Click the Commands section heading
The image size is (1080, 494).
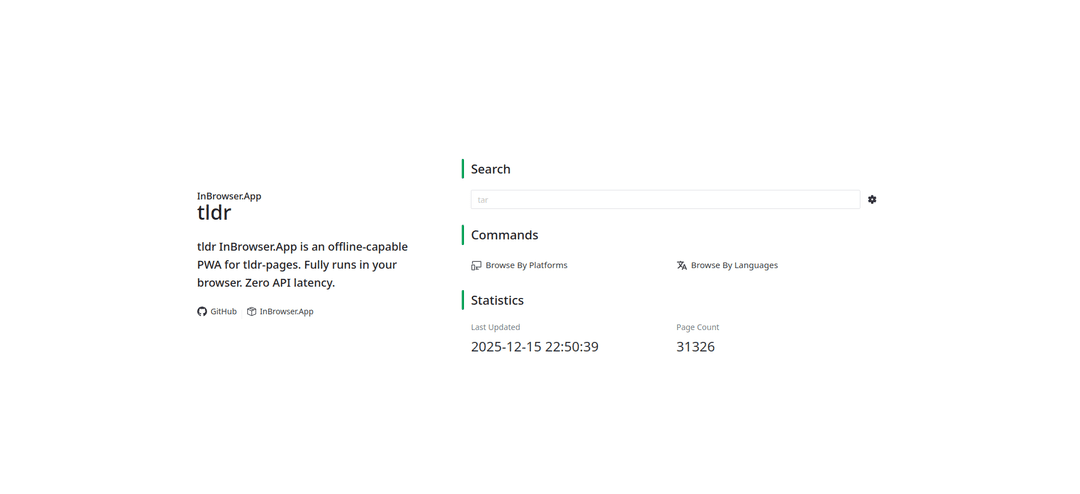click(x=504, y=235)
